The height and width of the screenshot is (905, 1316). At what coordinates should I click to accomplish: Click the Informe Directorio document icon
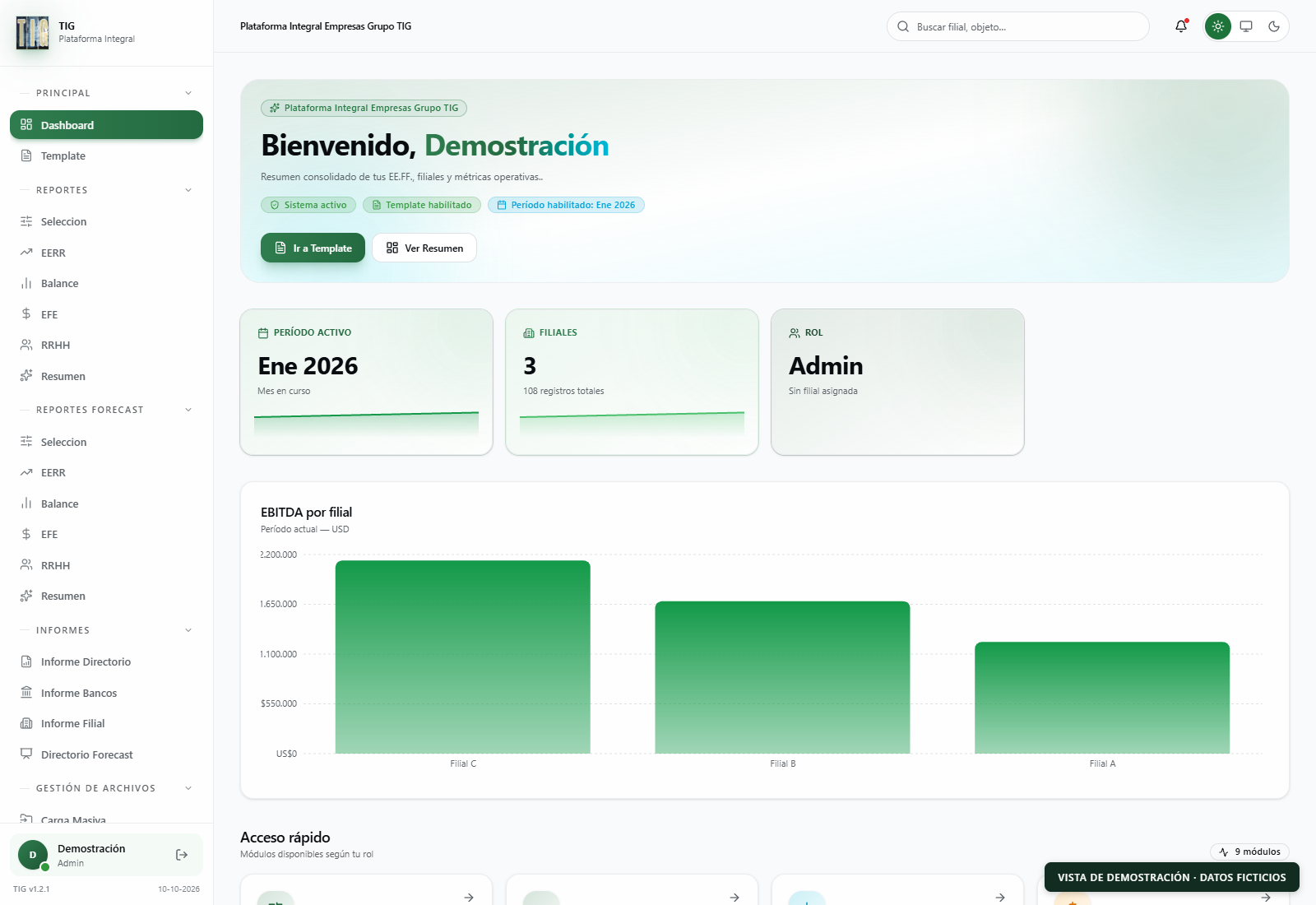26,661
